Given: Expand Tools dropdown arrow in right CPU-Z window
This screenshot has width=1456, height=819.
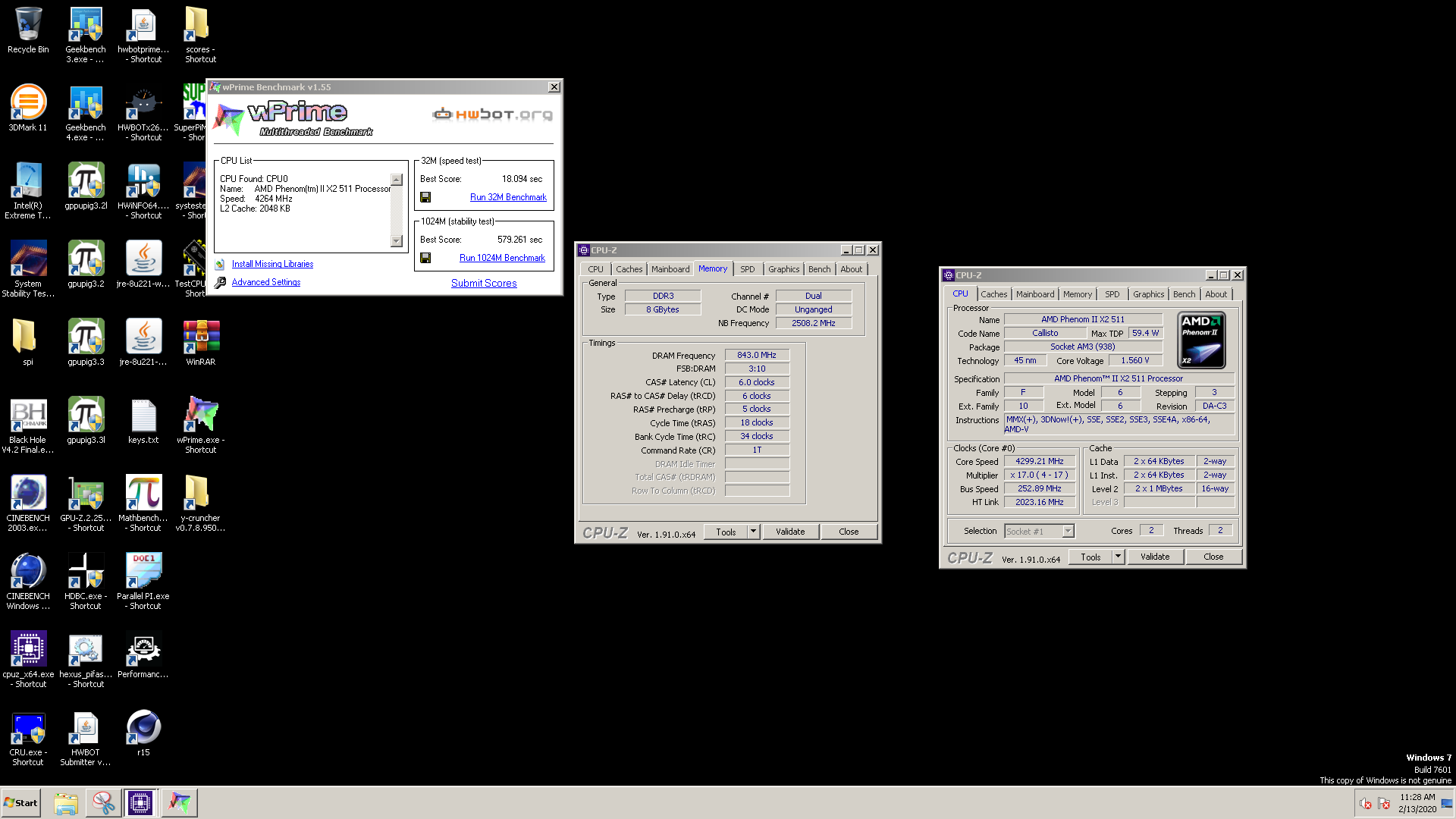Looking at the screenshot, I should 1118,557.
